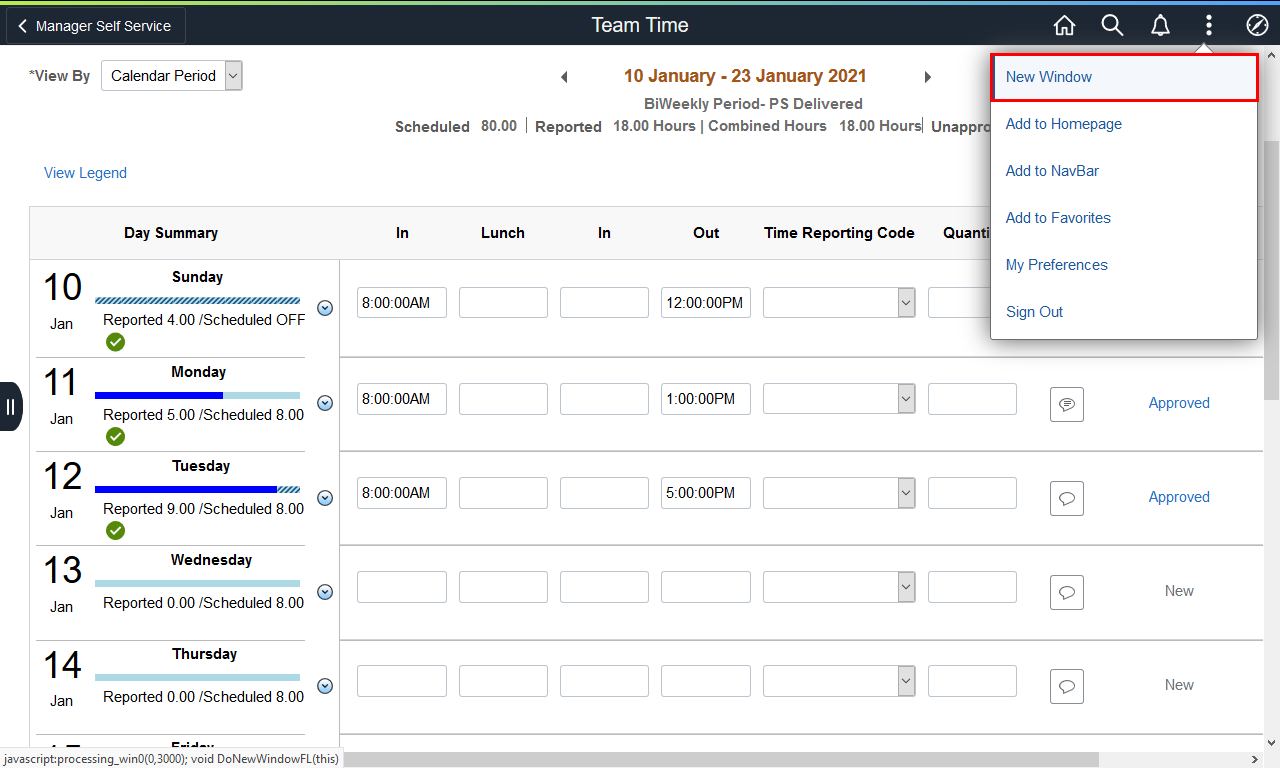Open the search magnifier icon
This screenshot has width=1280, height=768.
coord(1112,26)
